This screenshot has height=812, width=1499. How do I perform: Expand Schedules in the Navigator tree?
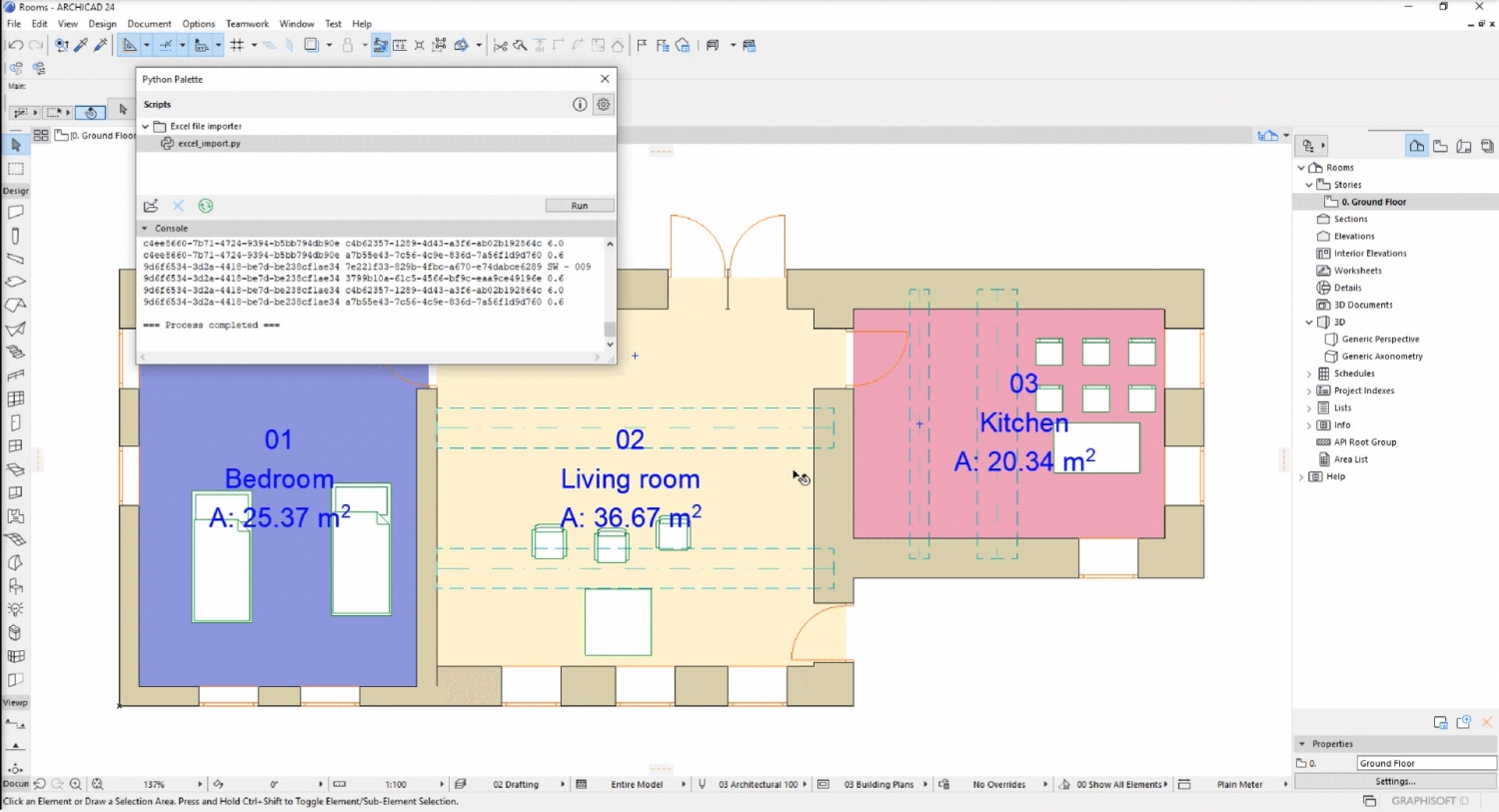pos(1310,373)
